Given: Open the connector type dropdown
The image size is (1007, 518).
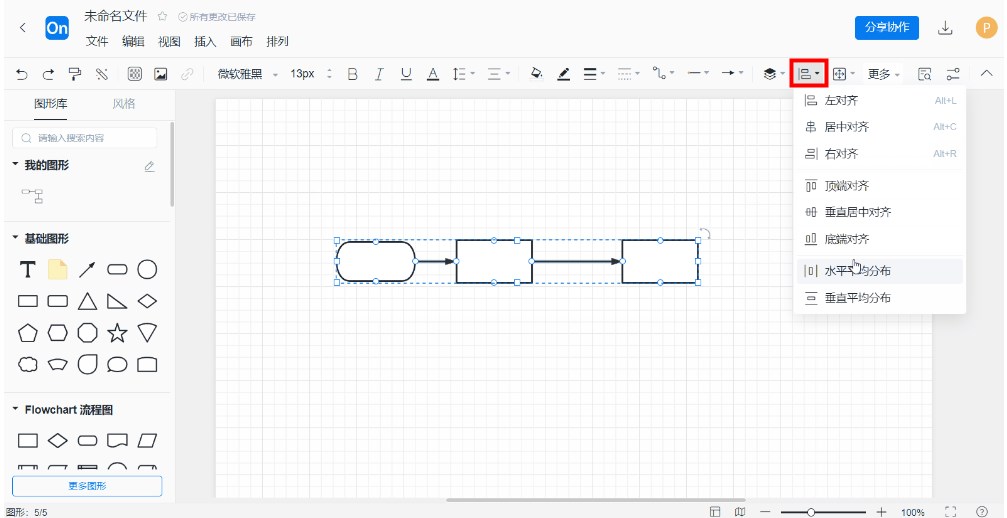Looking at the screenshot, I should [663, 74].
